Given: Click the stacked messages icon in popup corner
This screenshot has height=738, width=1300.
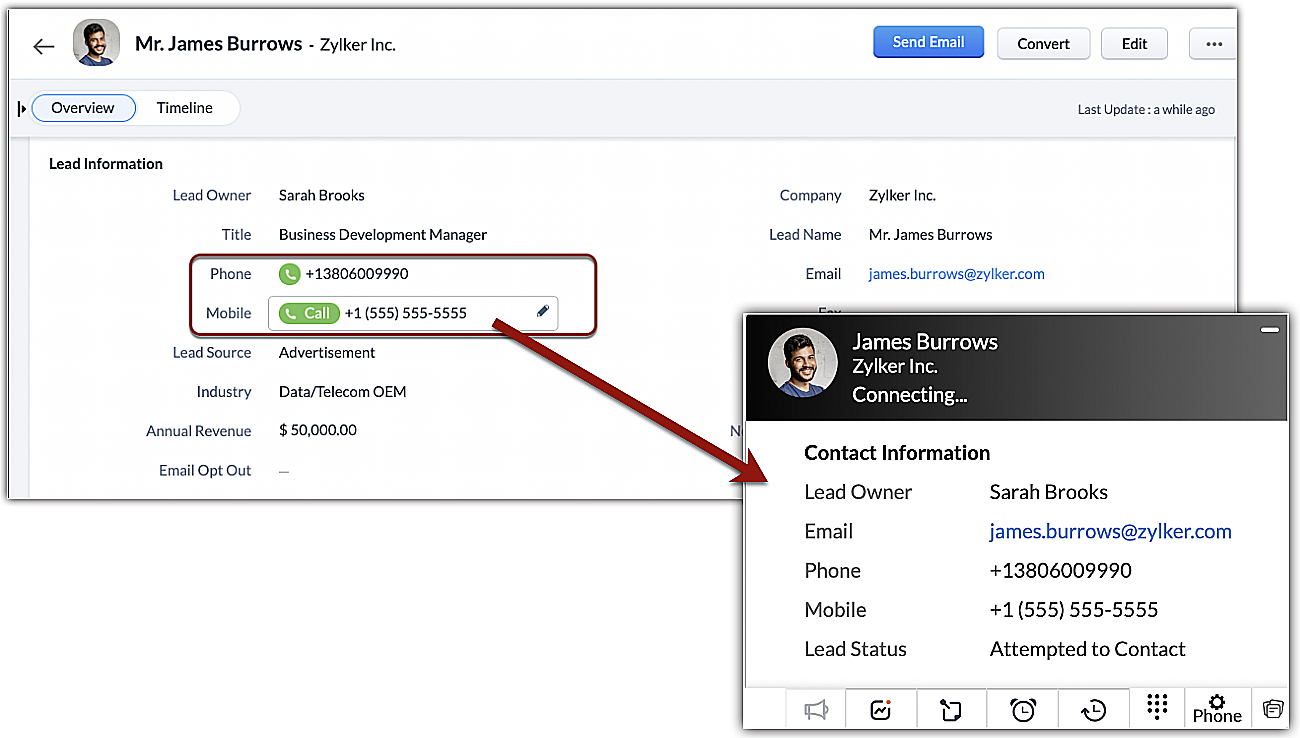Looking at the screenshot, I should [1272, 709].
